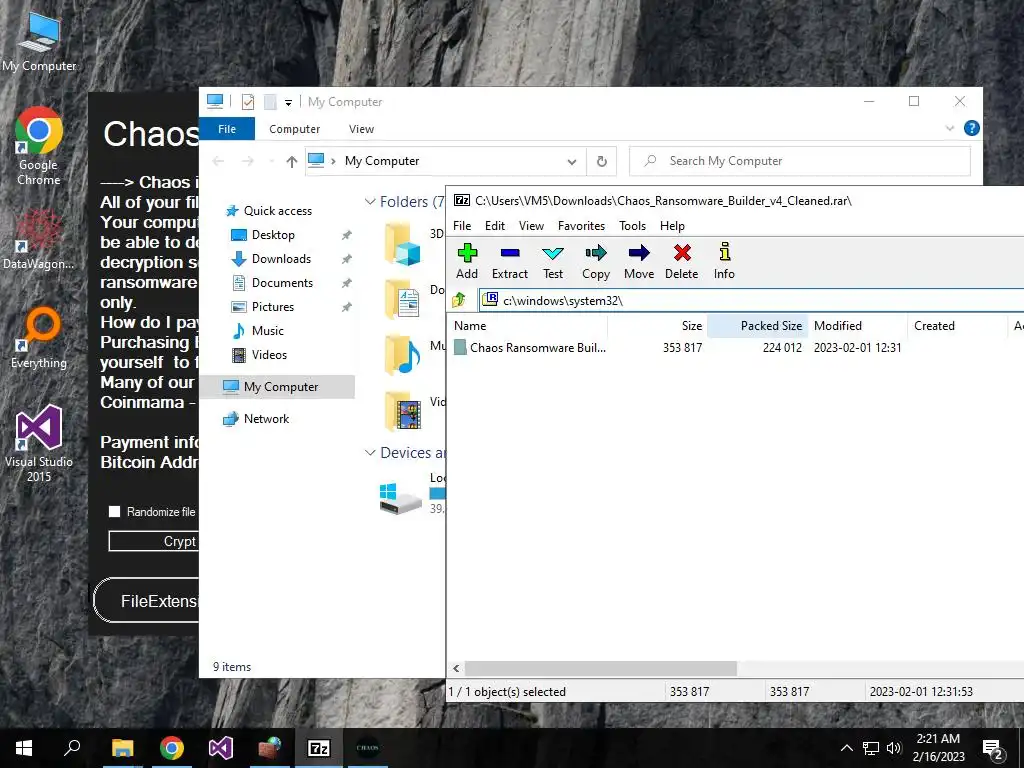Collapse the Devices group chevron
The height and width of the screenshot is (768, 1024).
[370, 453]
